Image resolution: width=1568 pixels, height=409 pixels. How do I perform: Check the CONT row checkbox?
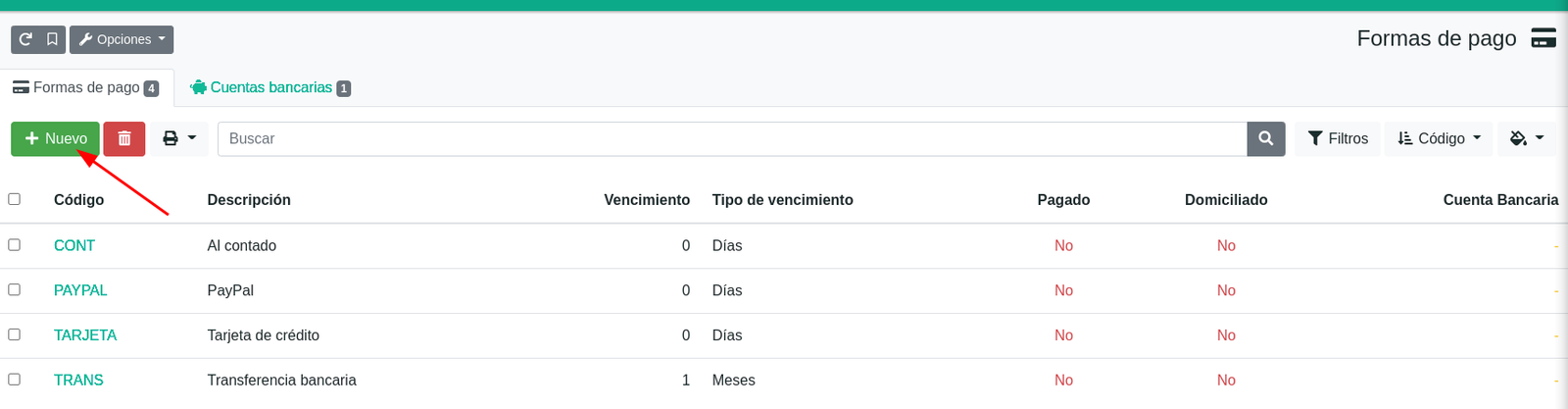pos(15,245)
